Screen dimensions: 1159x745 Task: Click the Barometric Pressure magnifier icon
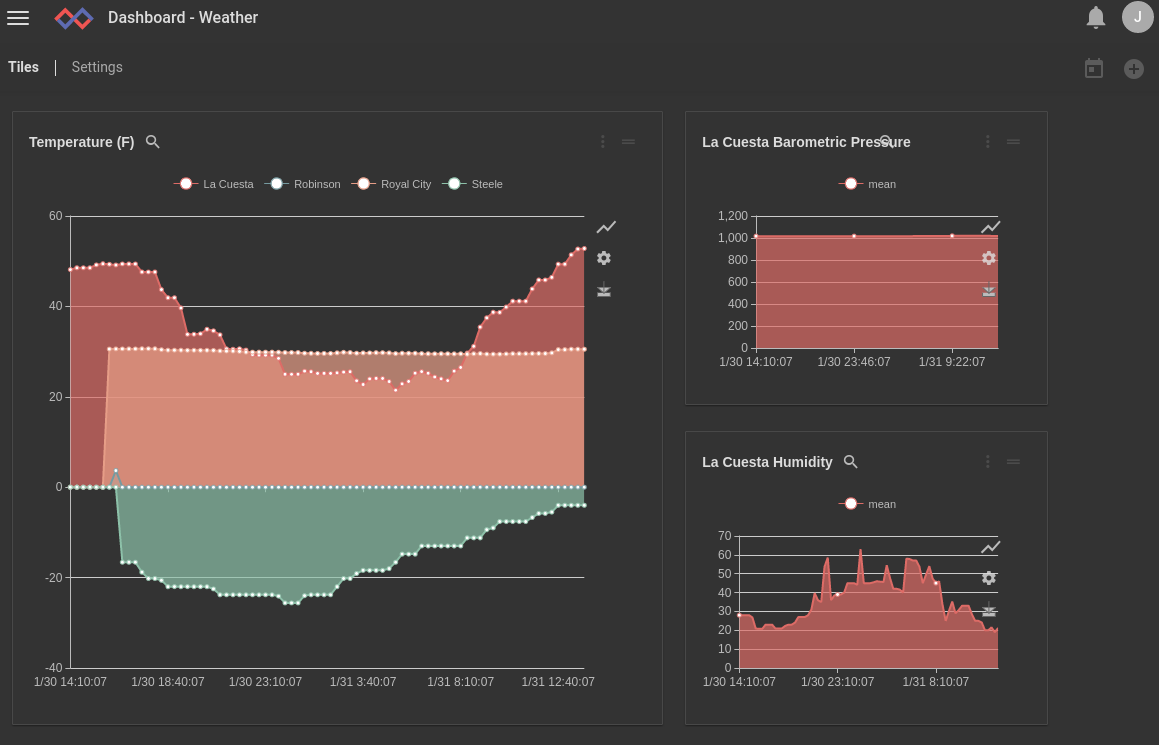point(886,141)
